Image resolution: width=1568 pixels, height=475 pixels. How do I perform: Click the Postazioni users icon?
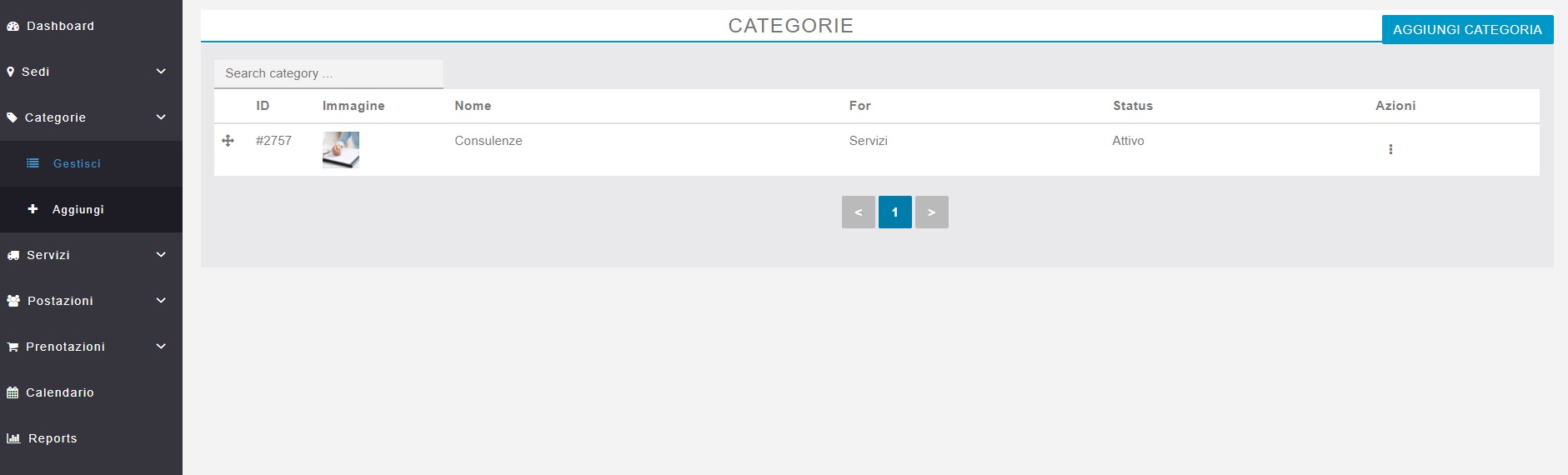(13, 302)
